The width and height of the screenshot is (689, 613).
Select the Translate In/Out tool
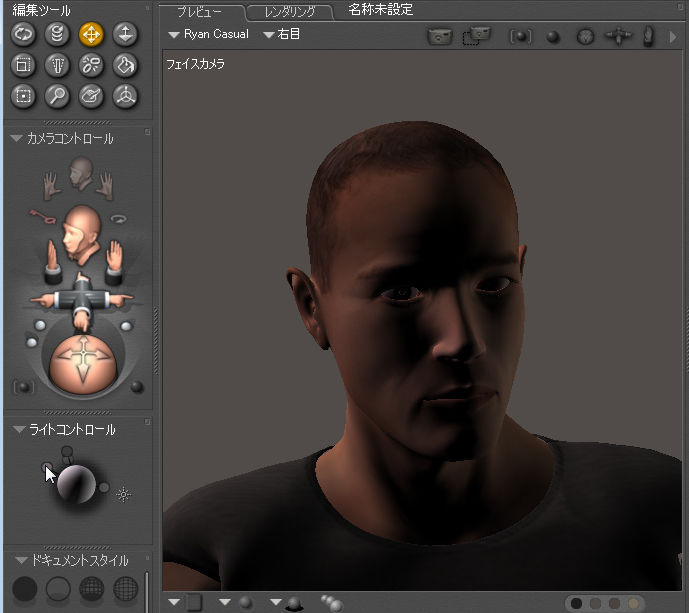[125, 34]
